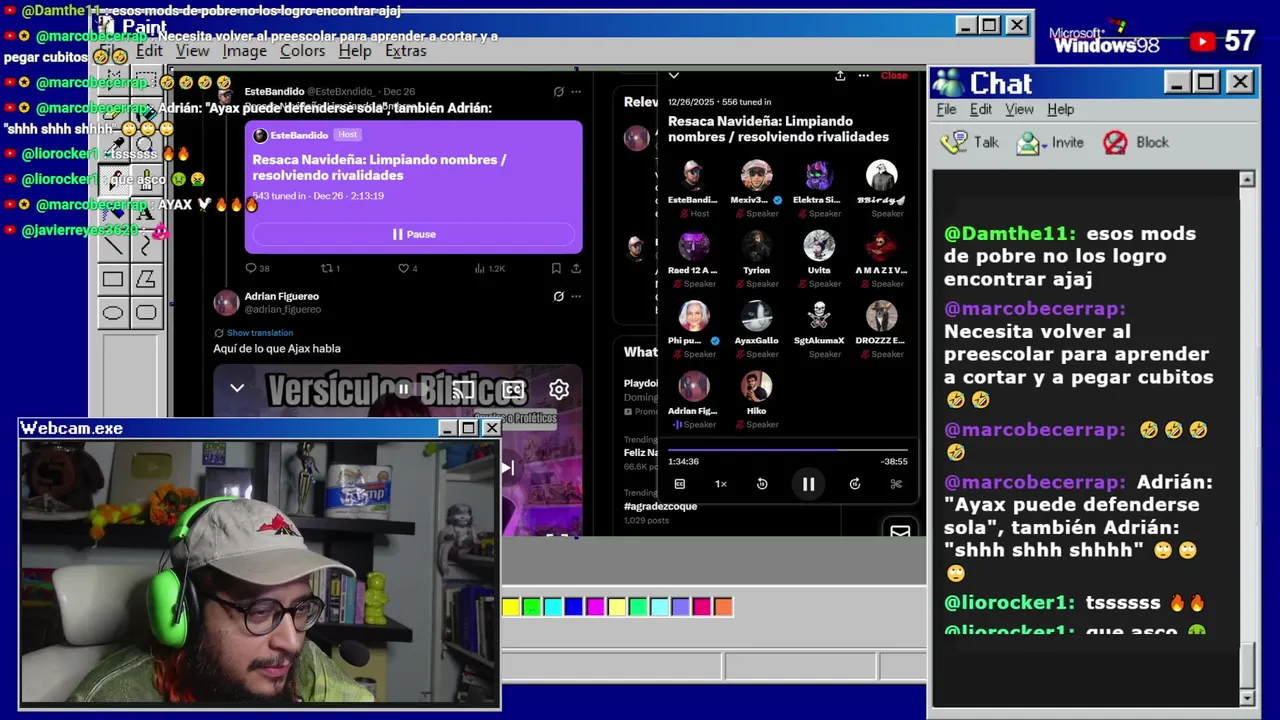Image resolution: width=1280 pixels, height=720 pixels.
Task: Select the Ellipse tool in Paint
Action: pyautogui.click(x=113, y=312)
